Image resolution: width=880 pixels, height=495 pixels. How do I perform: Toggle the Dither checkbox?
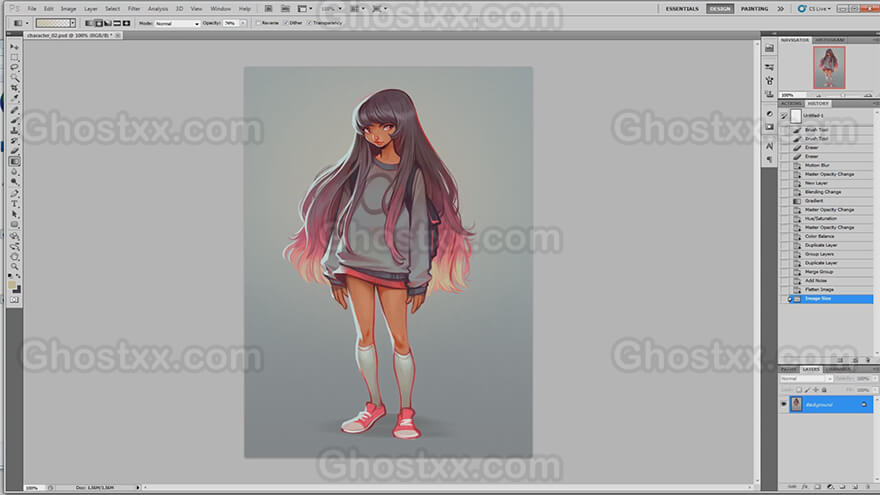[x=286, y=23]
